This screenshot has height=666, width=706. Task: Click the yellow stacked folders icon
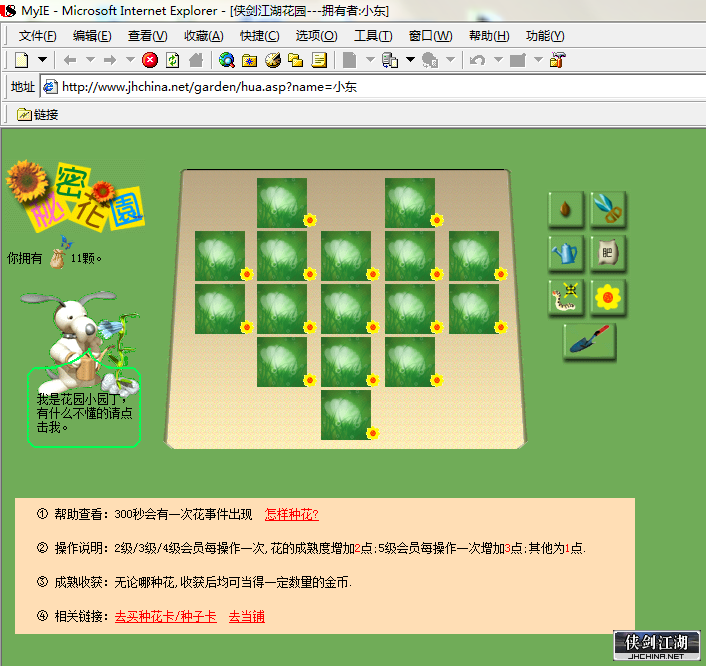[x=295, y=60]
